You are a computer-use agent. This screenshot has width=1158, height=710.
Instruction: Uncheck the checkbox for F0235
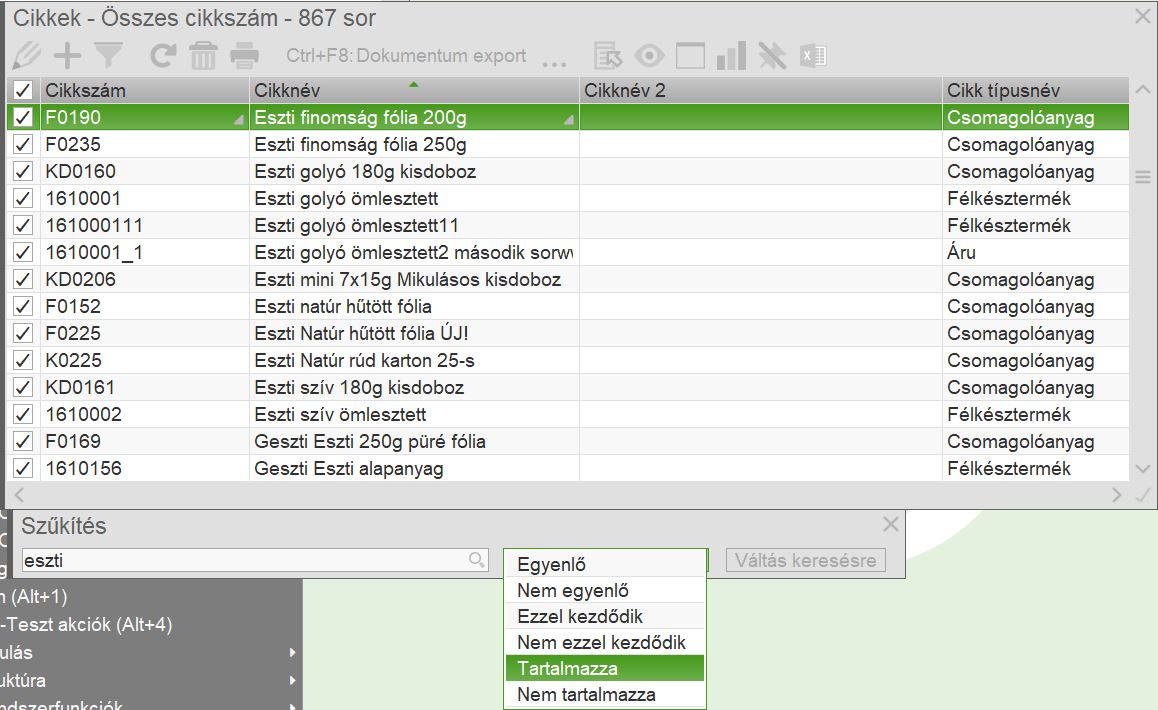click(x=23, y=144)
